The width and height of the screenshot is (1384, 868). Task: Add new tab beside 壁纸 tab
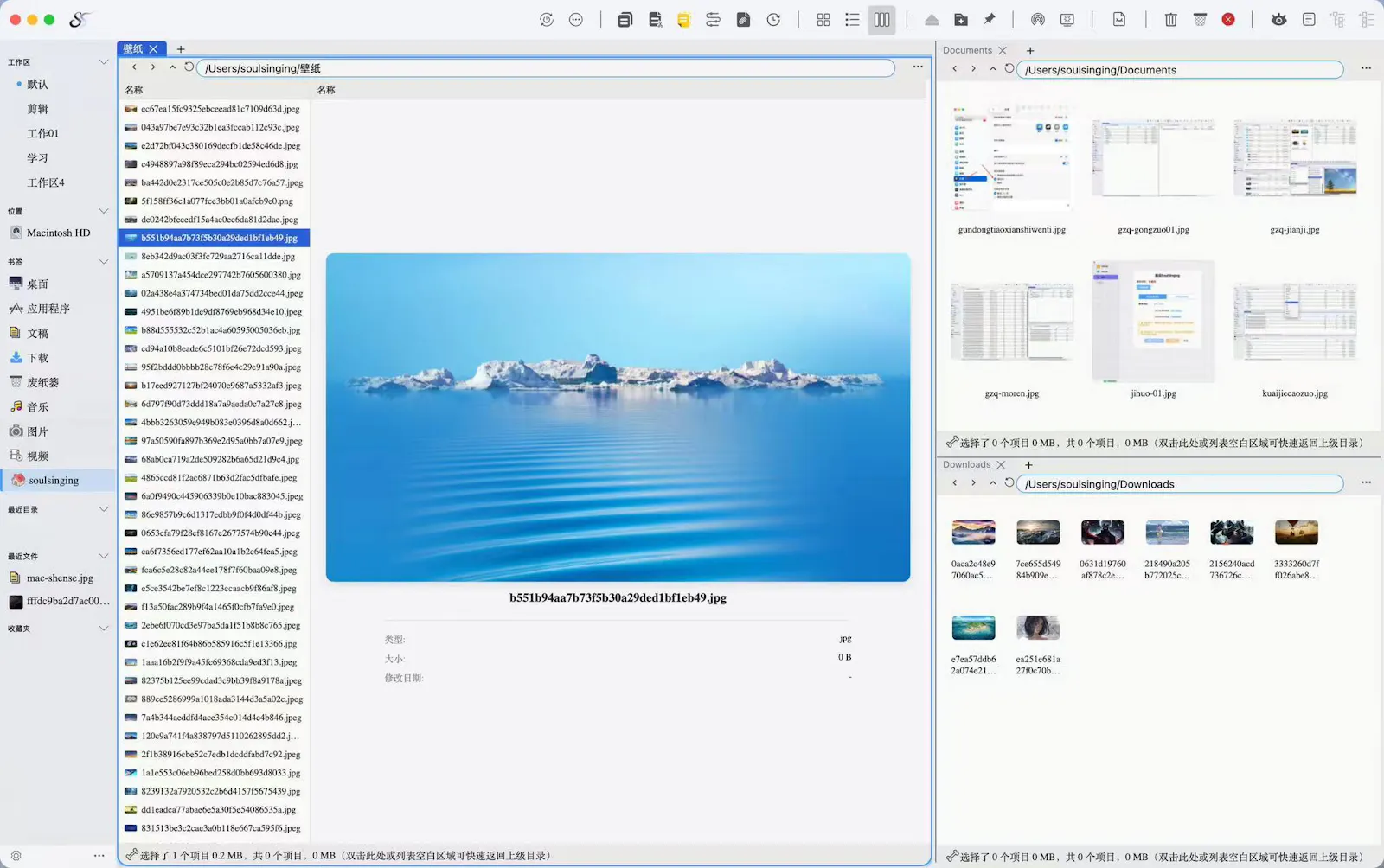coord(181,49)
